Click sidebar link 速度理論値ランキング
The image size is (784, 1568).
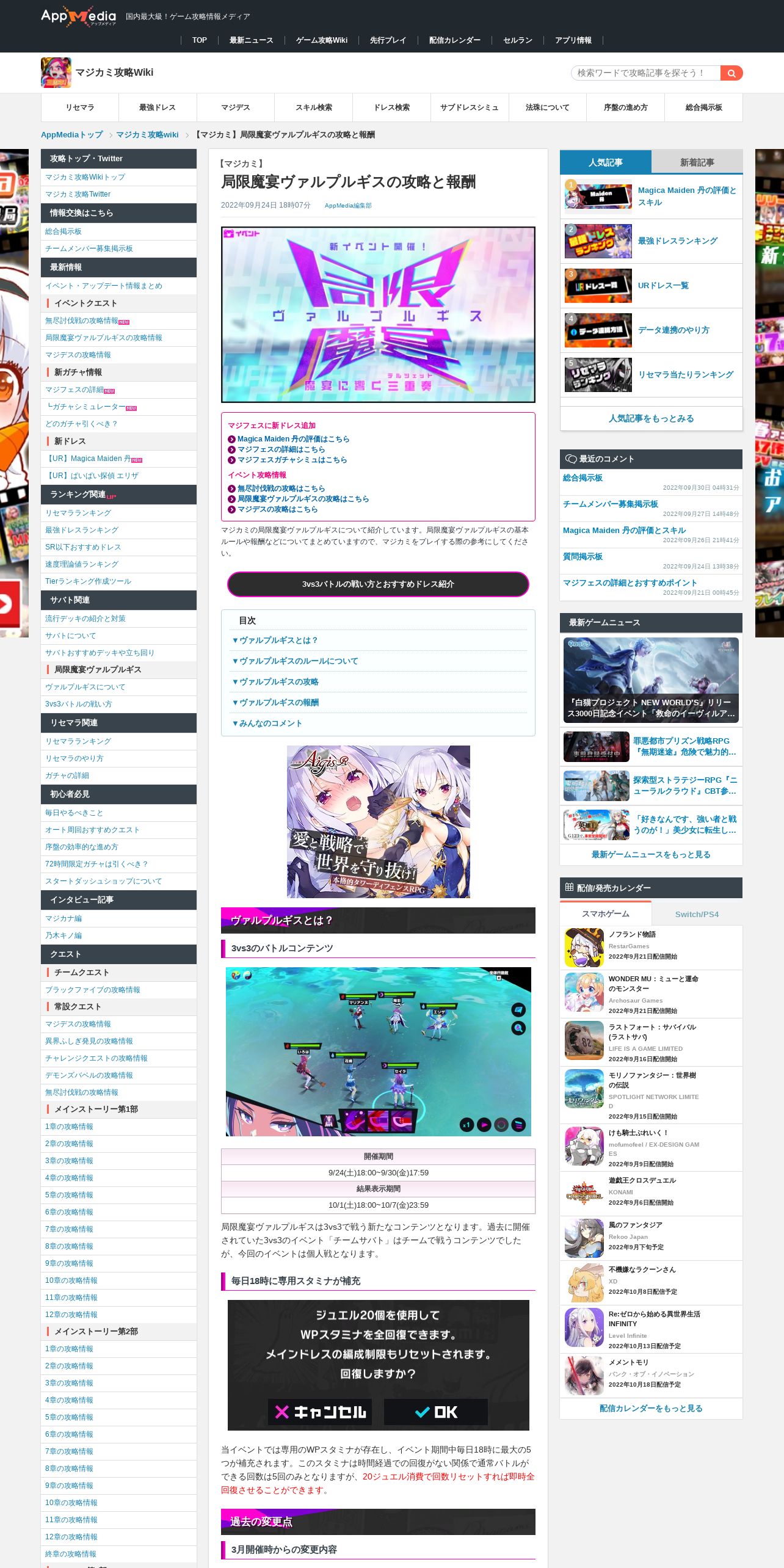[x=82, y=564]
